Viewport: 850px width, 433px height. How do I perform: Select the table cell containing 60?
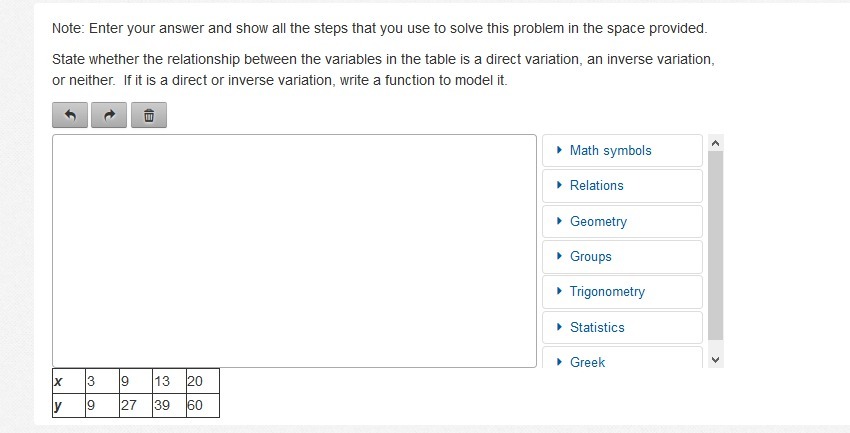[201, 406]
